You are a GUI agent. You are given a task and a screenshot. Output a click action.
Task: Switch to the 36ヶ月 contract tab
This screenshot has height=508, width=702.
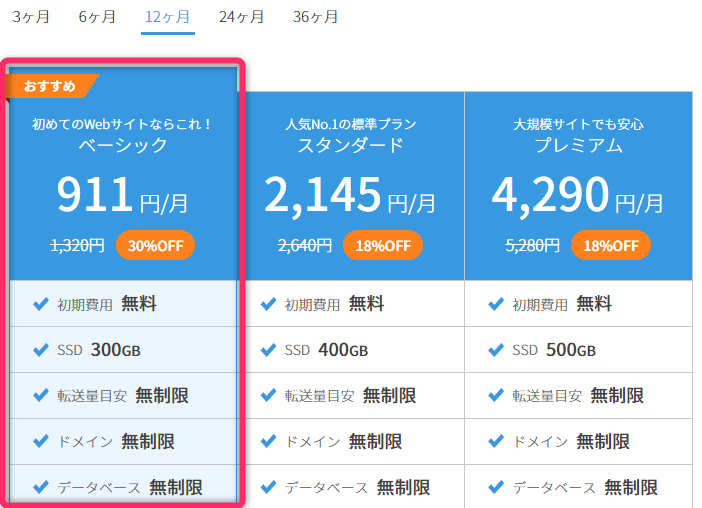[315, 17]
